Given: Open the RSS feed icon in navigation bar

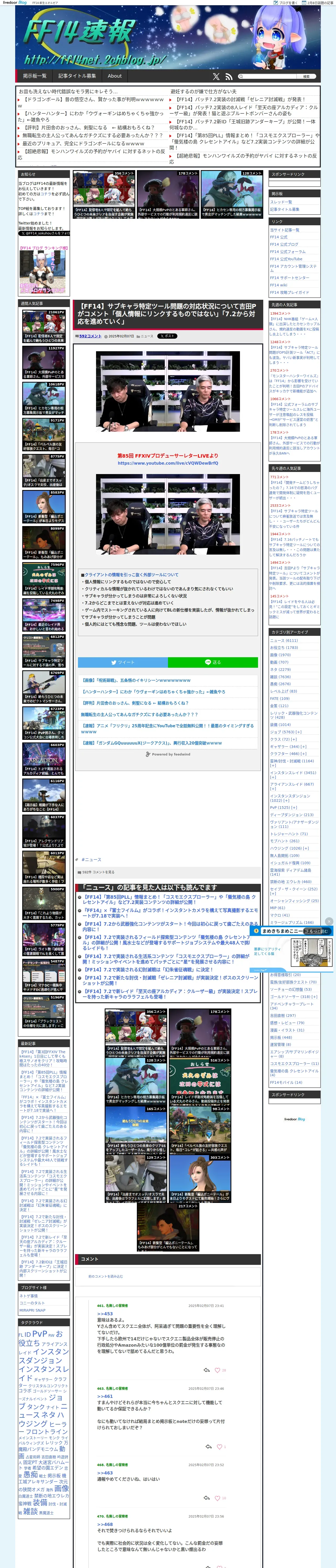Looking at the screenshot, I should coord(229,76).
